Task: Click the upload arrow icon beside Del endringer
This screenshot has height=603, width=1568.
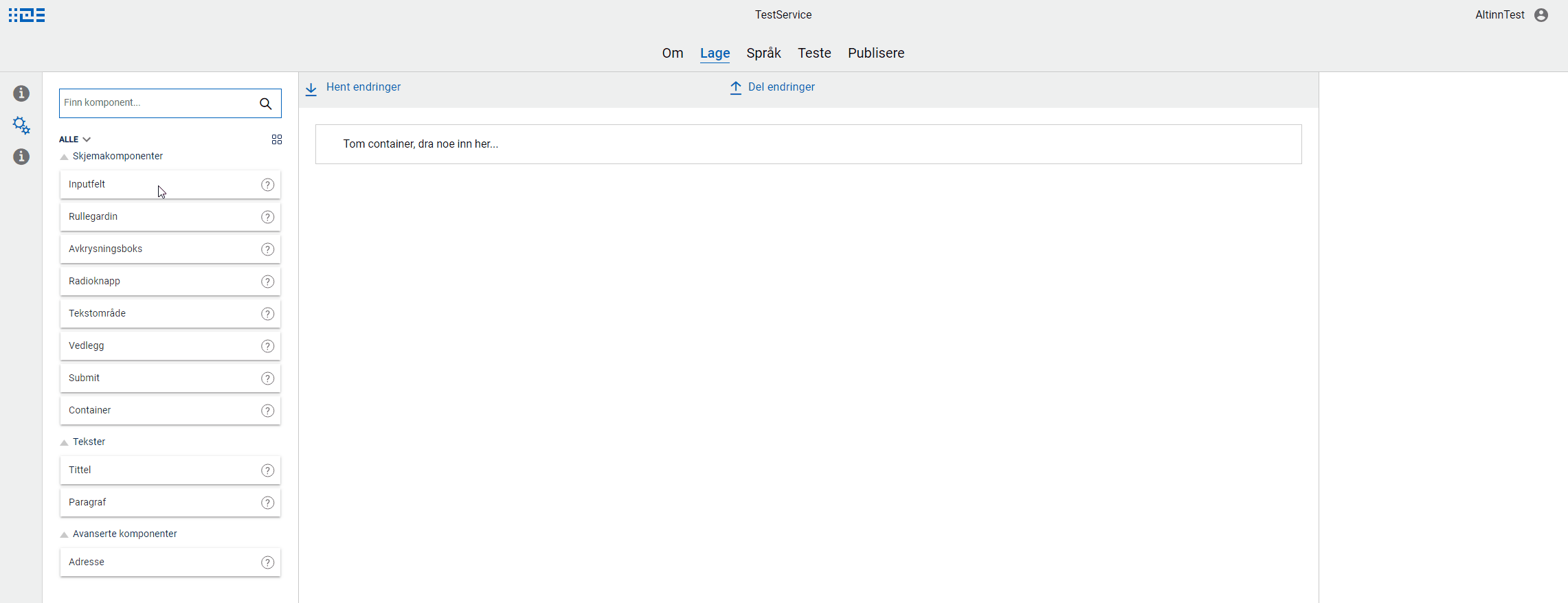Action: pos(736,88)
